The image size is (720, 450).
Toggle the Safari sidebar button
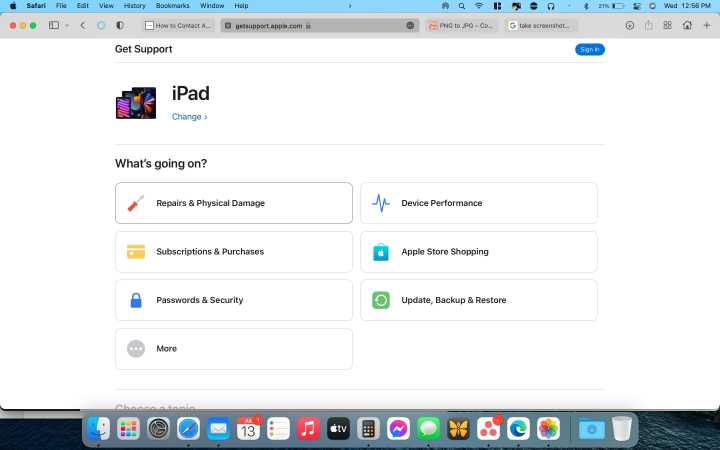click(x=54, y=25)
